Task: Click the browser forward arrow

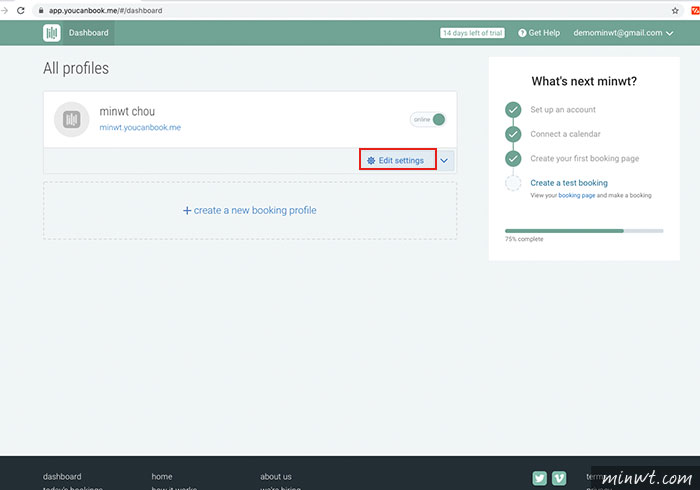Action: pyautogui.click(x=4, y=10)
